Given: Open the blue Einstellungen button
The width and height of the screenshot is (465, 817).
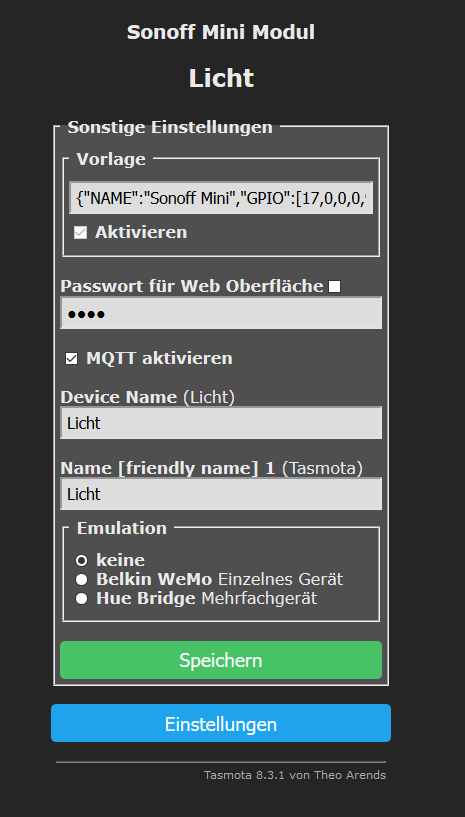Looking at the screenshot, I should (221, 723).
